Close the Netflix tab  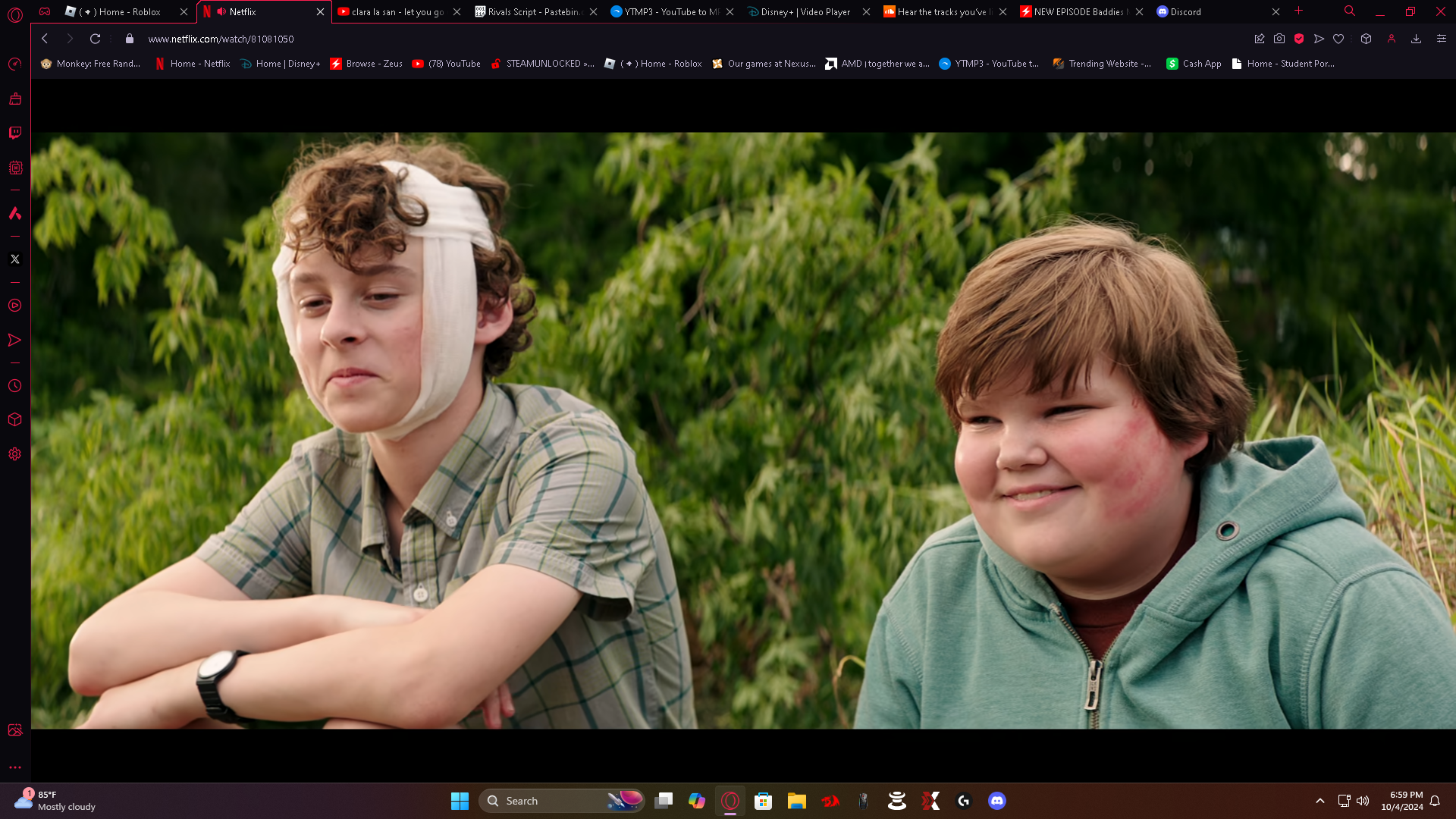click(320, 12)
